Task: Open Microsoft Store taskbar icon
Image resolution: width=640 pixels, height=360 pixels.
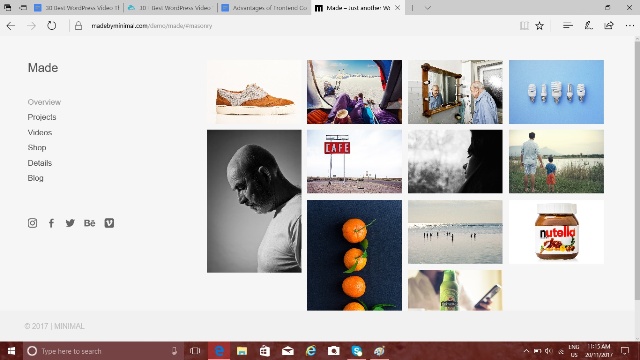Action: pos(265,351)
